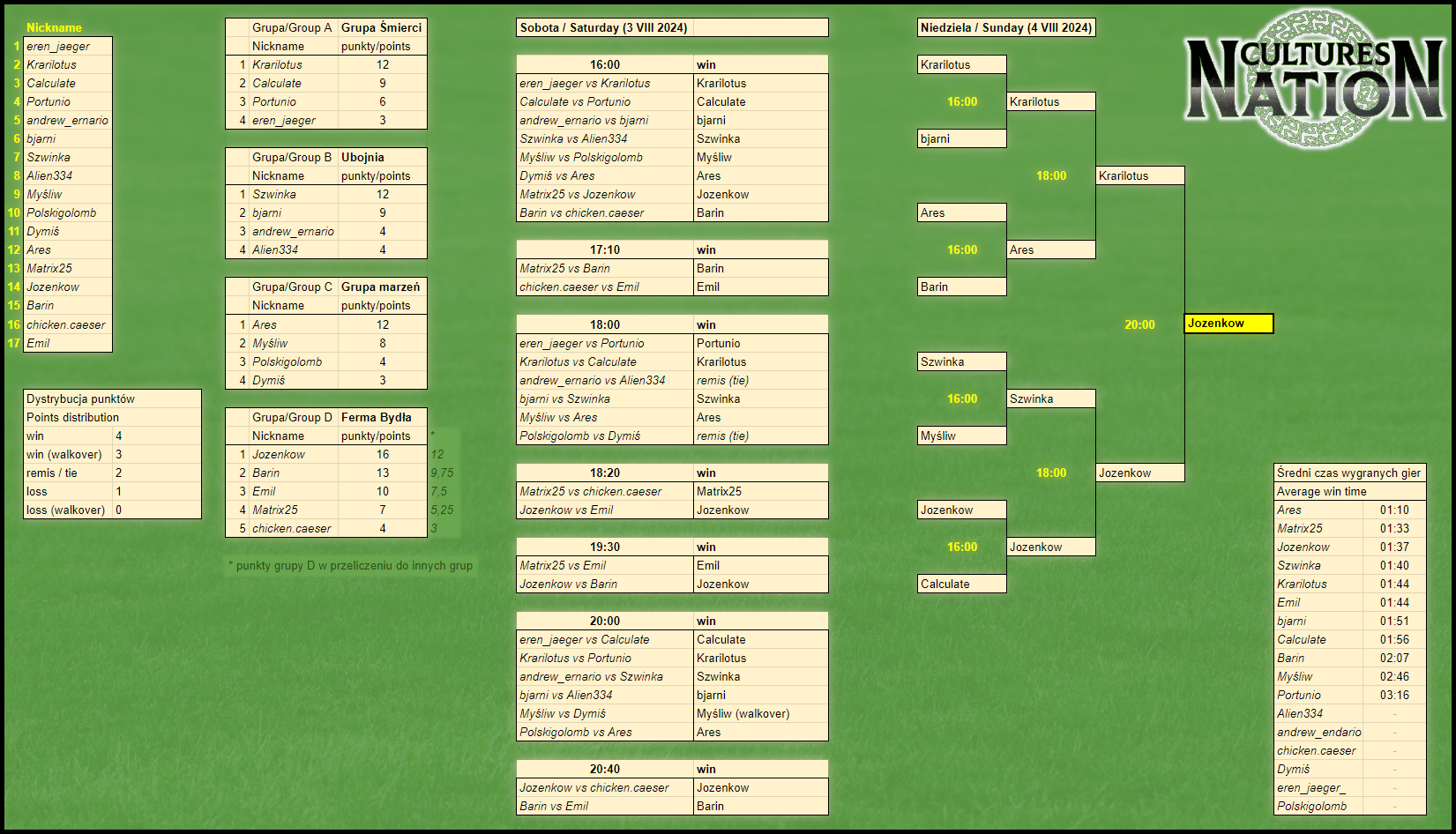Select the win (walkover) points row
Viewport: 1456px width, 834px height.
pos(112,454)
